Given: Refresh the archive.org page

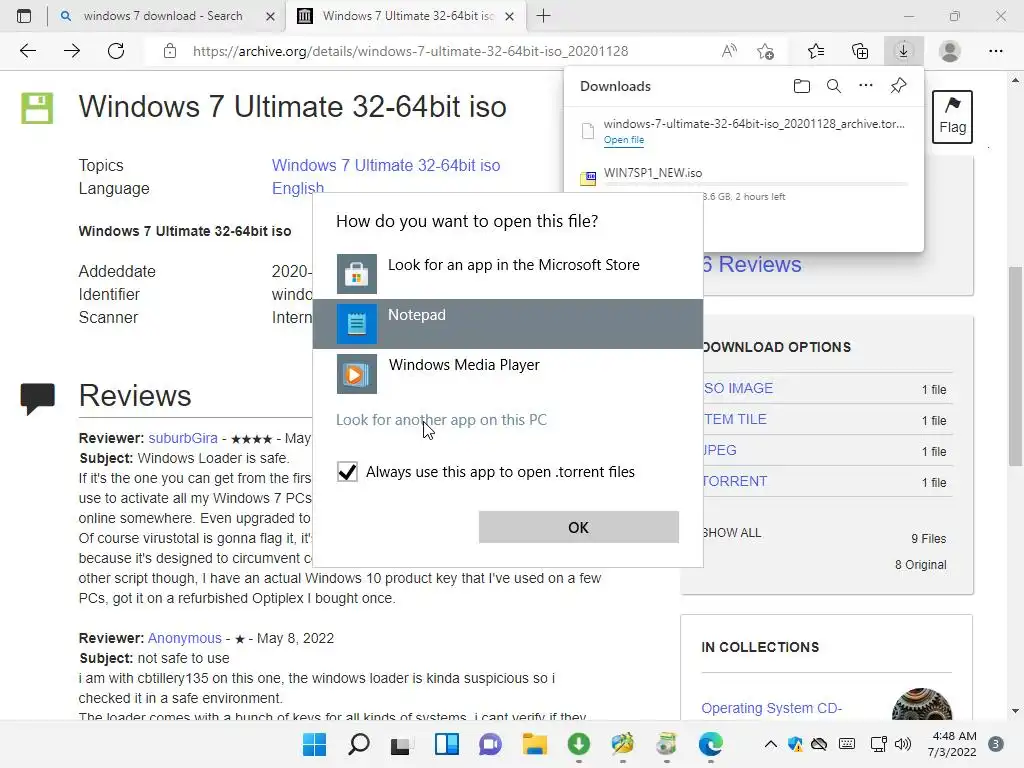Looking at the screenshot, I should pyautogui.click(x=116, y=51).
